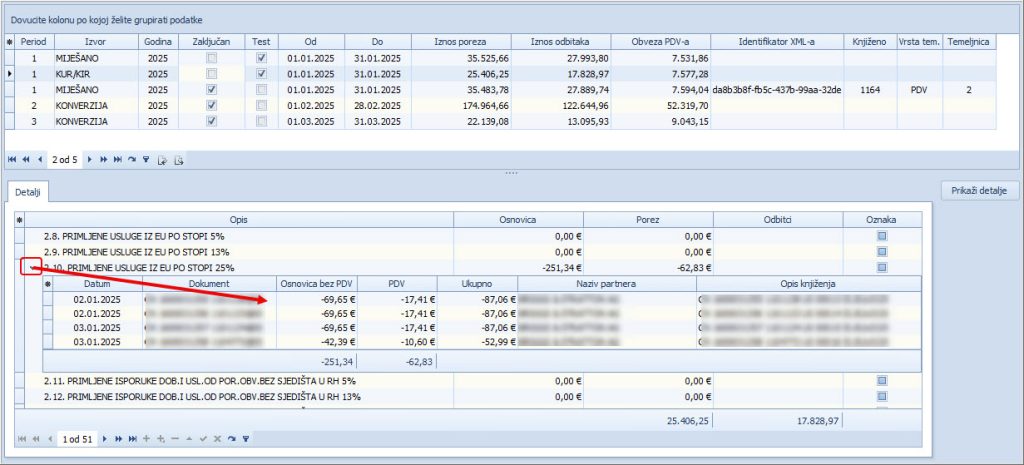Toggle Test checkbox for KUR/KIR row

tap(261, 74)
